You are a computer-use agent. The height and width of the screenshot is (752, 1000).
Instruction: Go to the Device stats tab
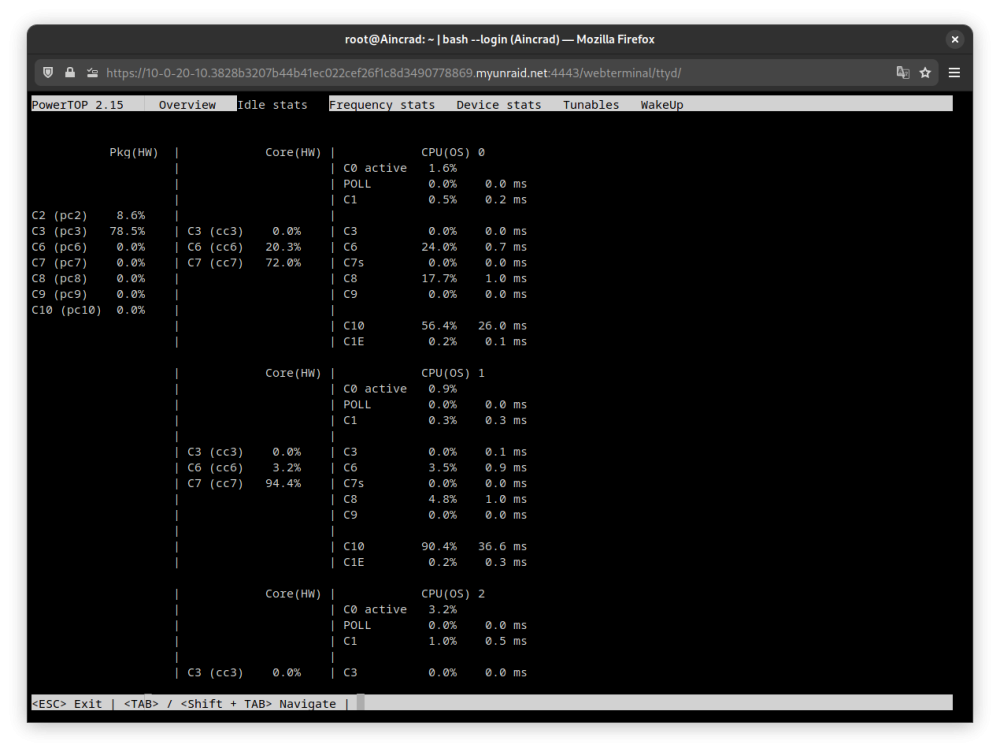(x=499, y=105)
